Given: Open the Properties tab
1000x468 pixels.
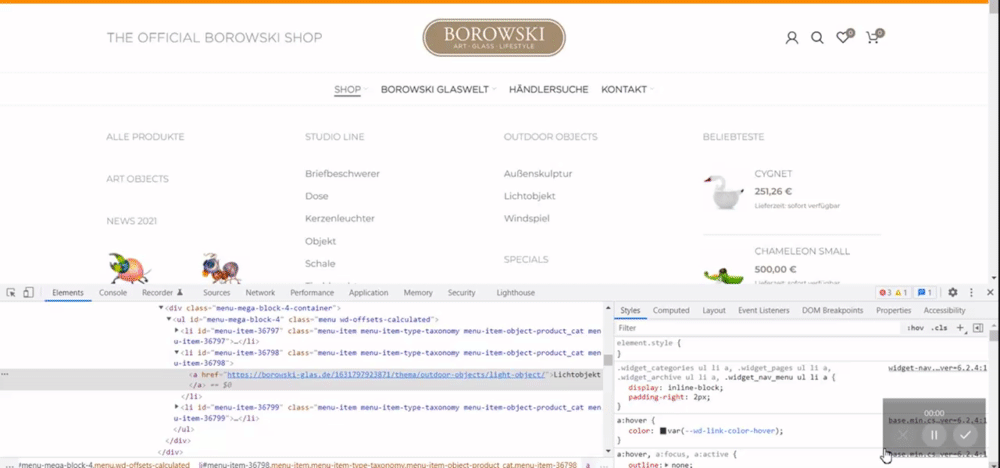Looking at the screenshot, I should [893, 311].
